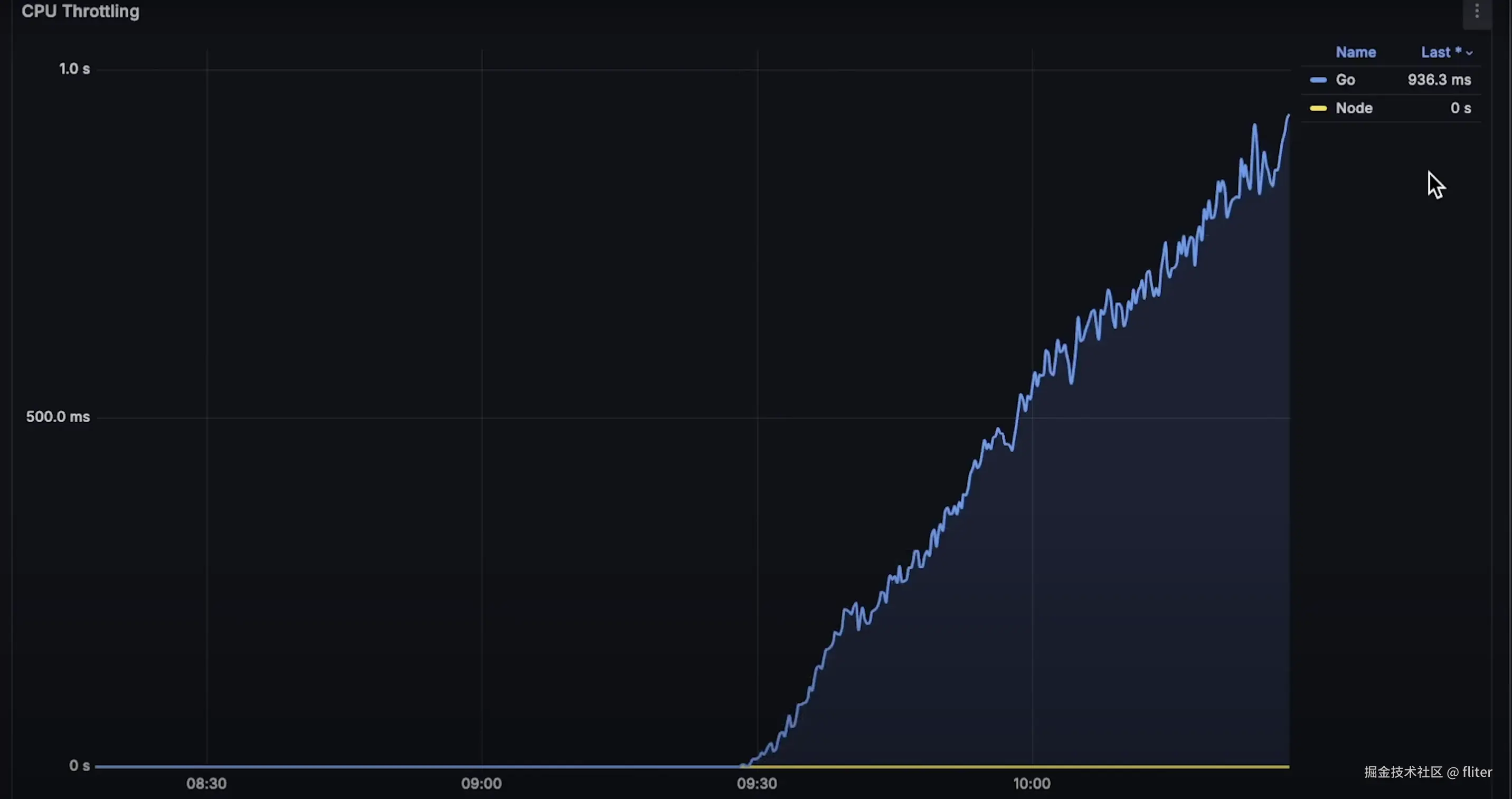Toggle visibility of the Node series label
Screen dimensions: 1512x799
coord(1354,109)
